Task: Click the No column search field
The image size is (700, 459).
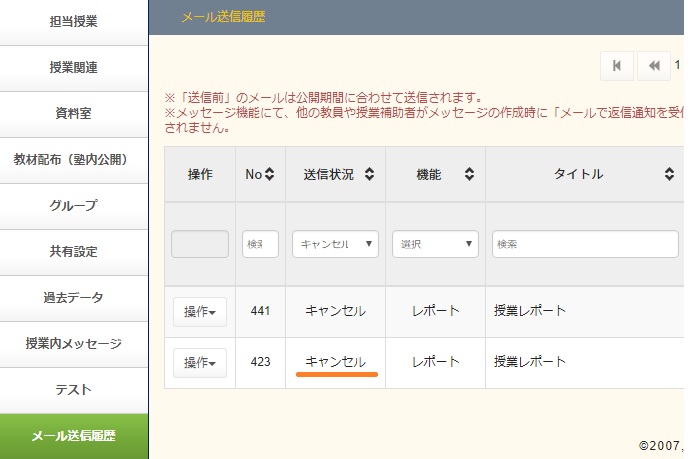Action: 260,244
